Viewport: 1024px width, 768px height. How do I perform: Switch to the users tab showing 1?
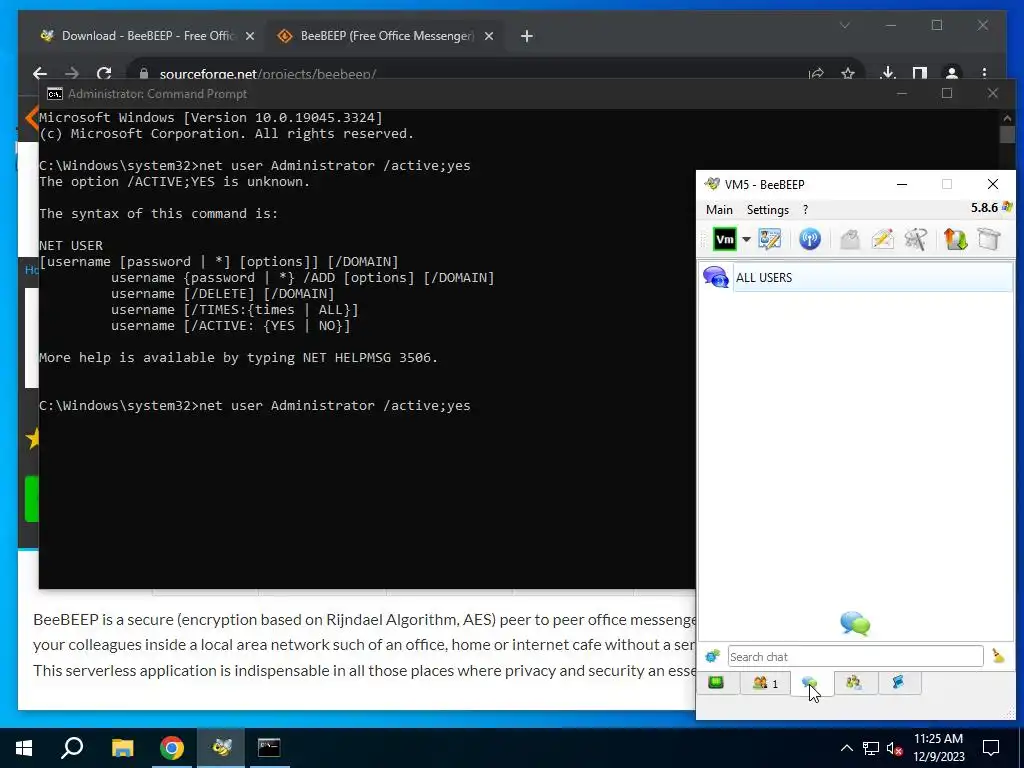point(765,683)
